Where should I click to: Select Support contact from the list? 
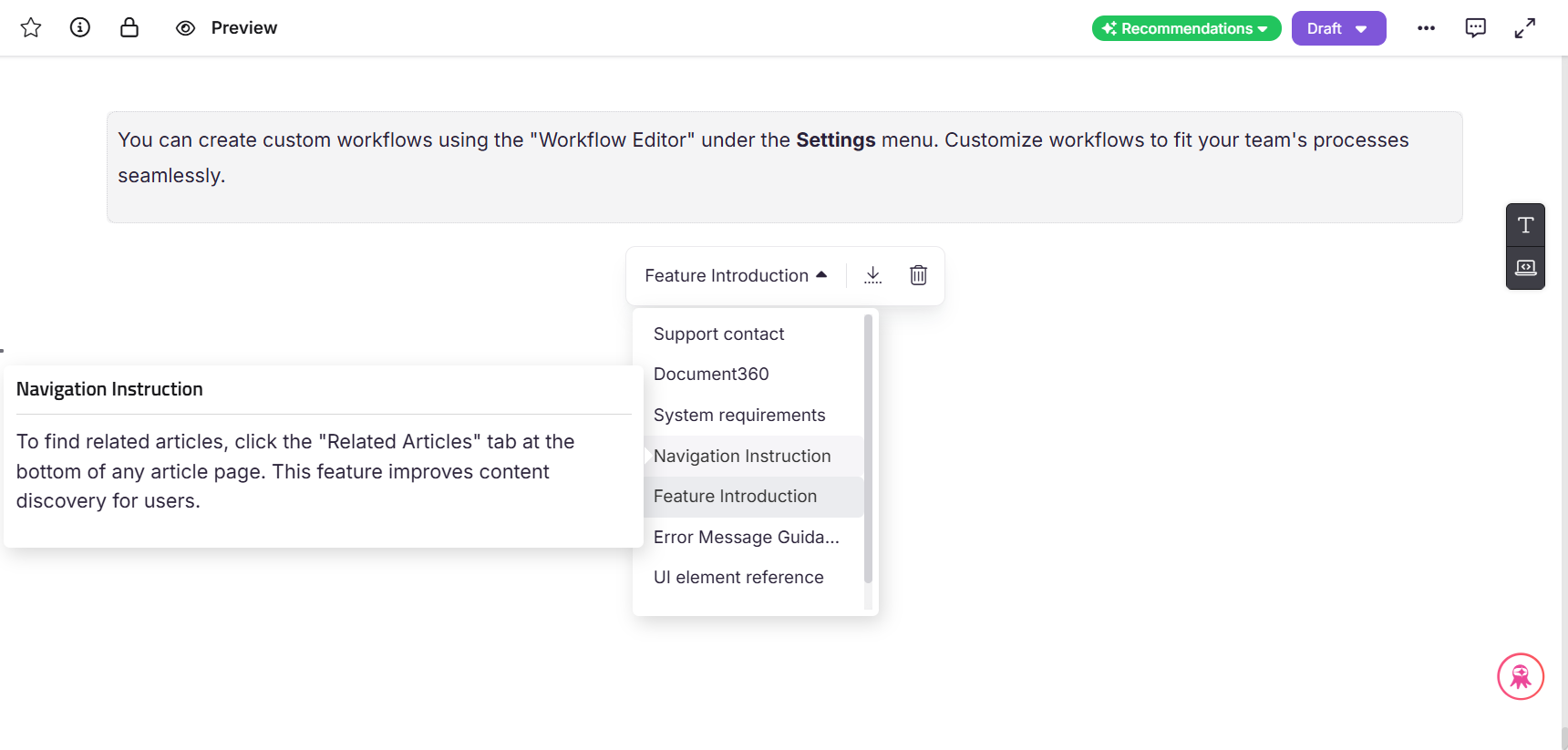[718, 334]
